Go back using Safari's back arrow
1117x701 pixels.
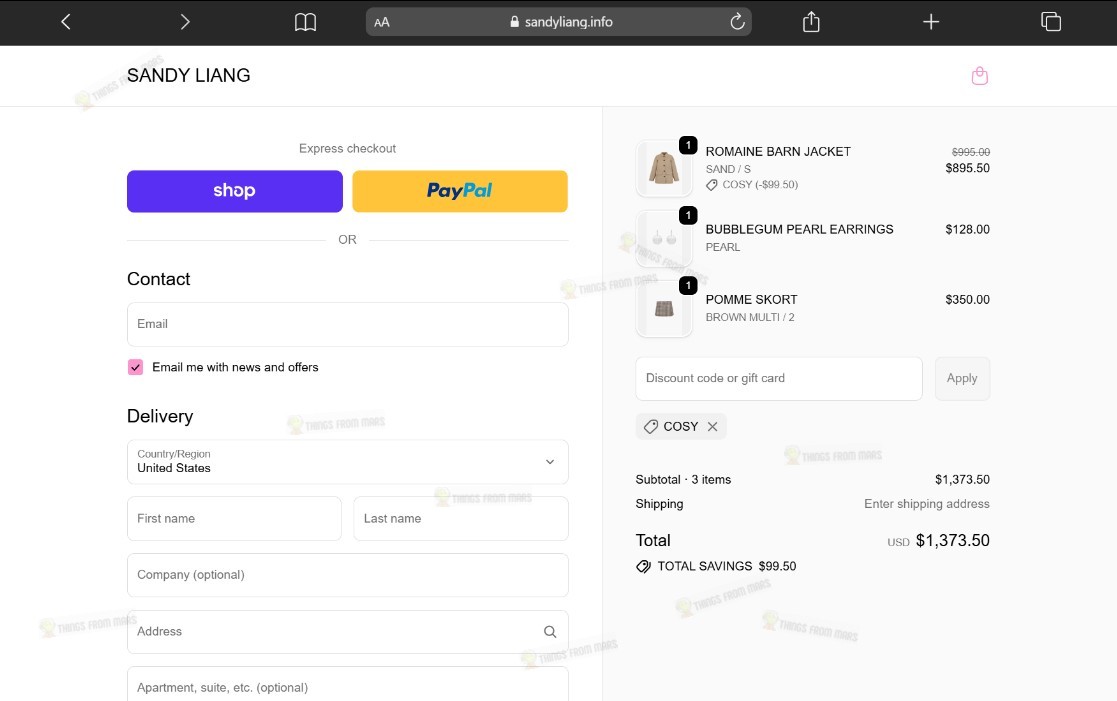coord(66,22)
